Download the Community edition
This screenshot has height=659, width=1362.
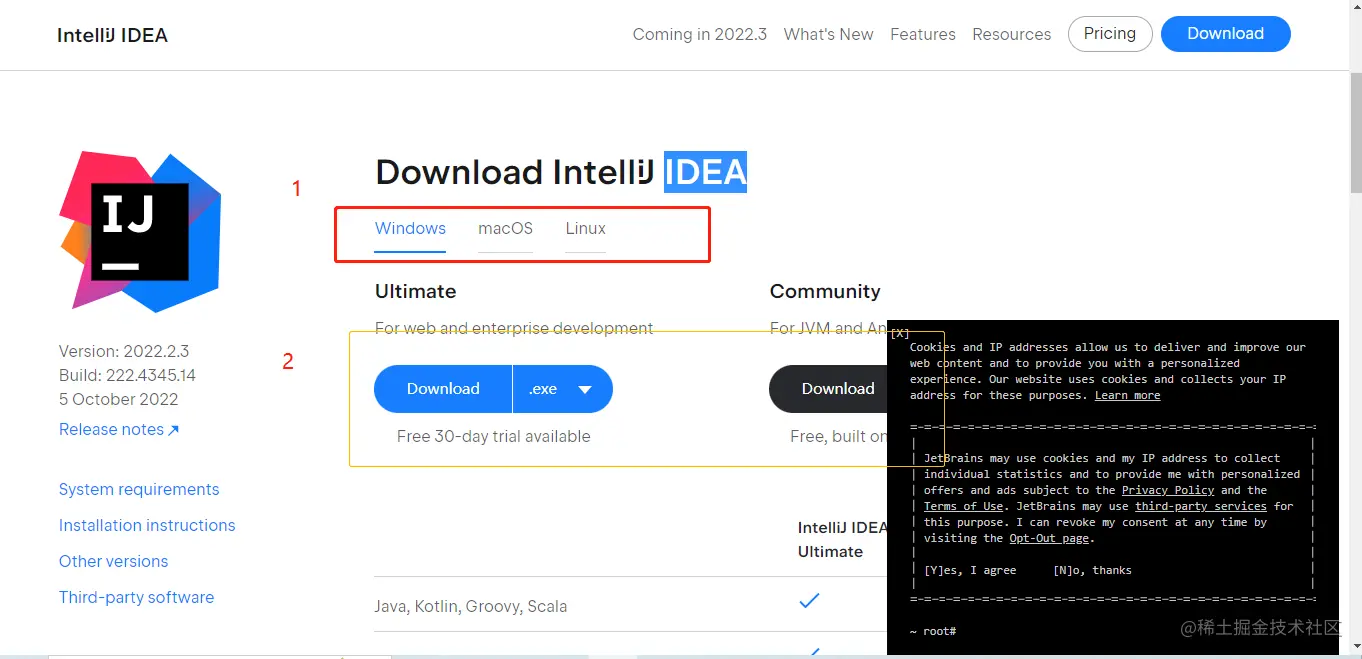[830, 389]
